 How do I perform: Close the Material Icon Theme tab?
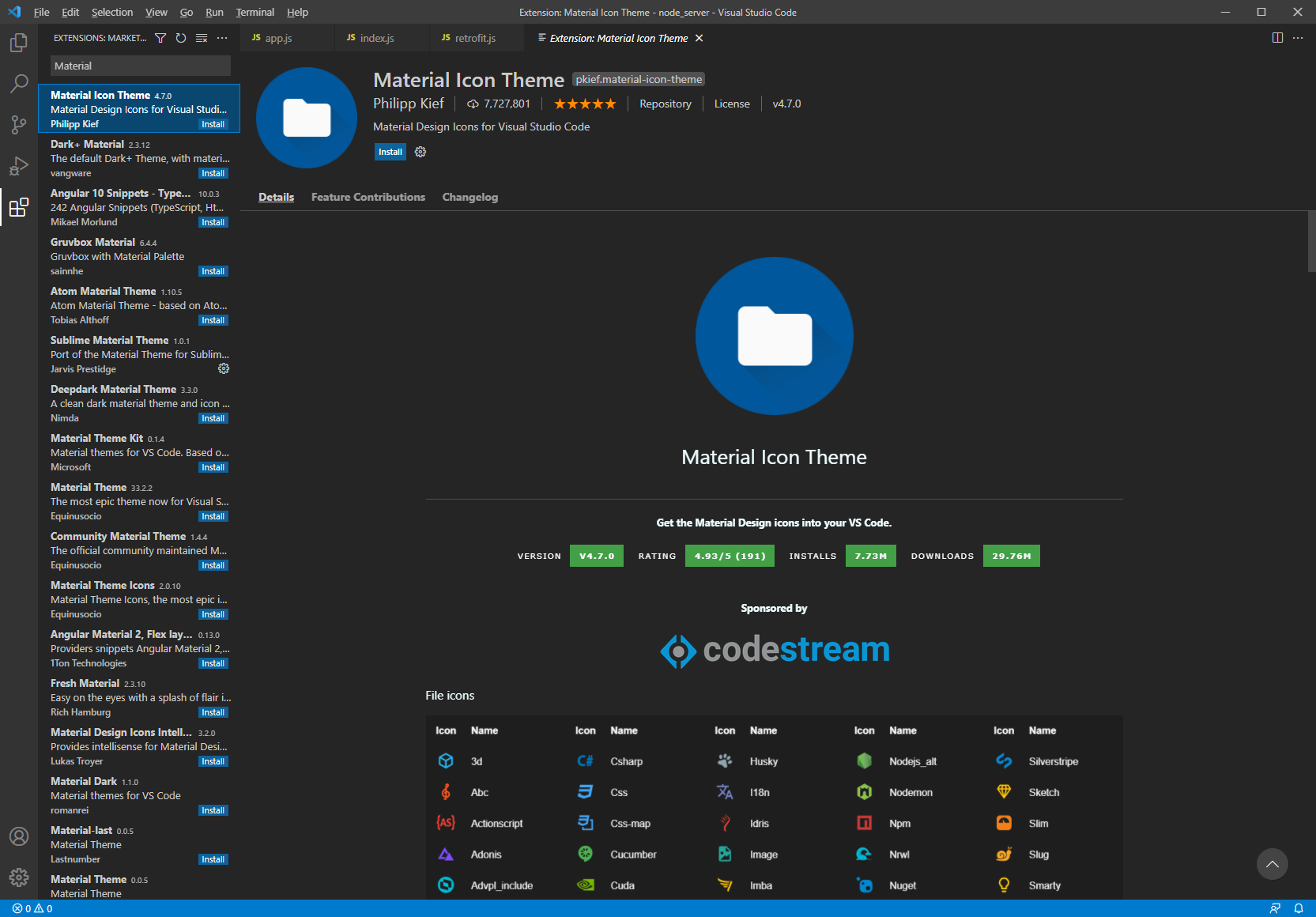[x=699, y=38]
